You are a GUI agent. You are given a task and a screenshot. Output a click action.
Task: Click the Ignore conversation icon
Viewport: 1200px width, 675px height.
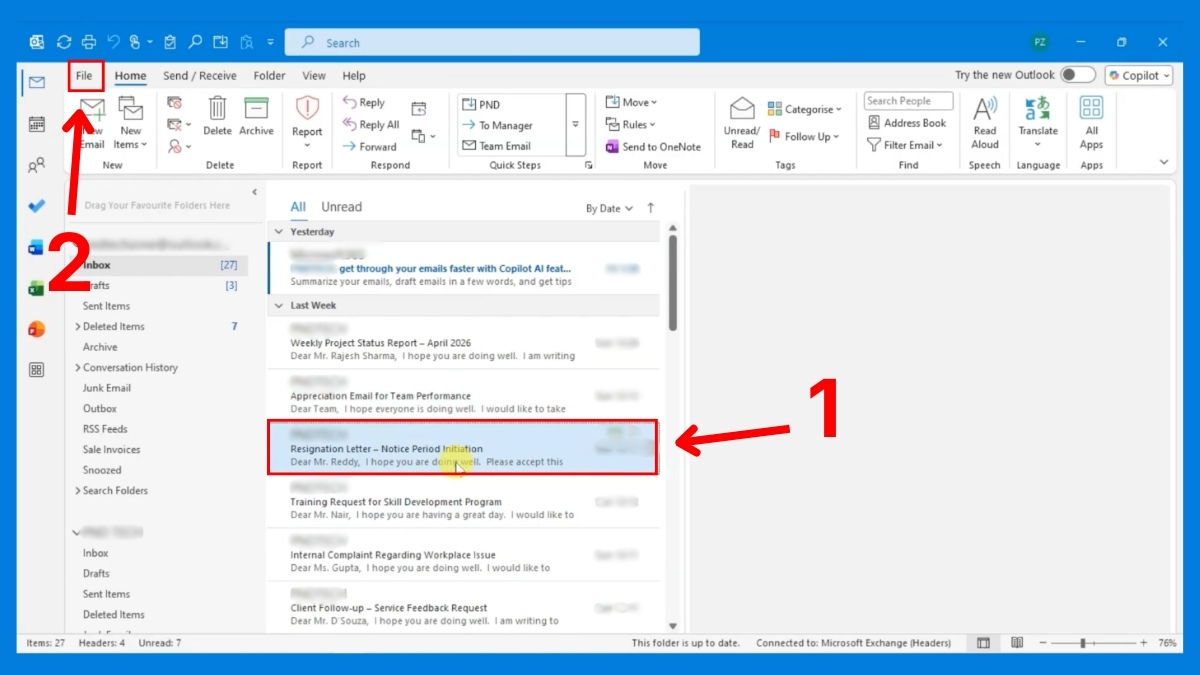coord(174,102)
